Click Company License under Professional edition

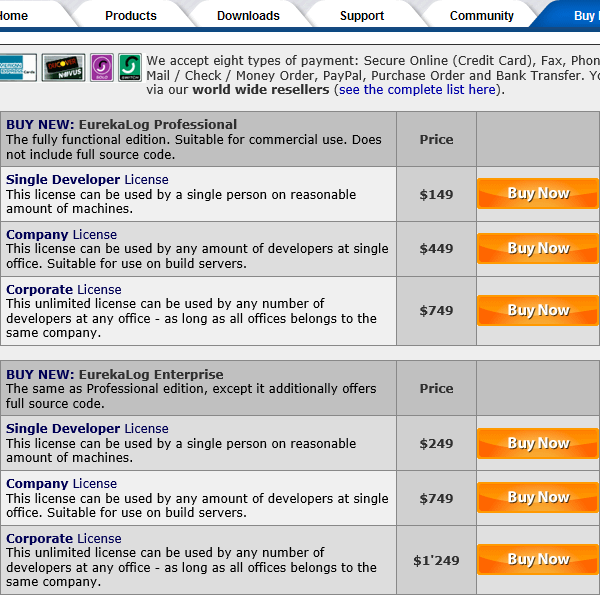coord(61,235)
